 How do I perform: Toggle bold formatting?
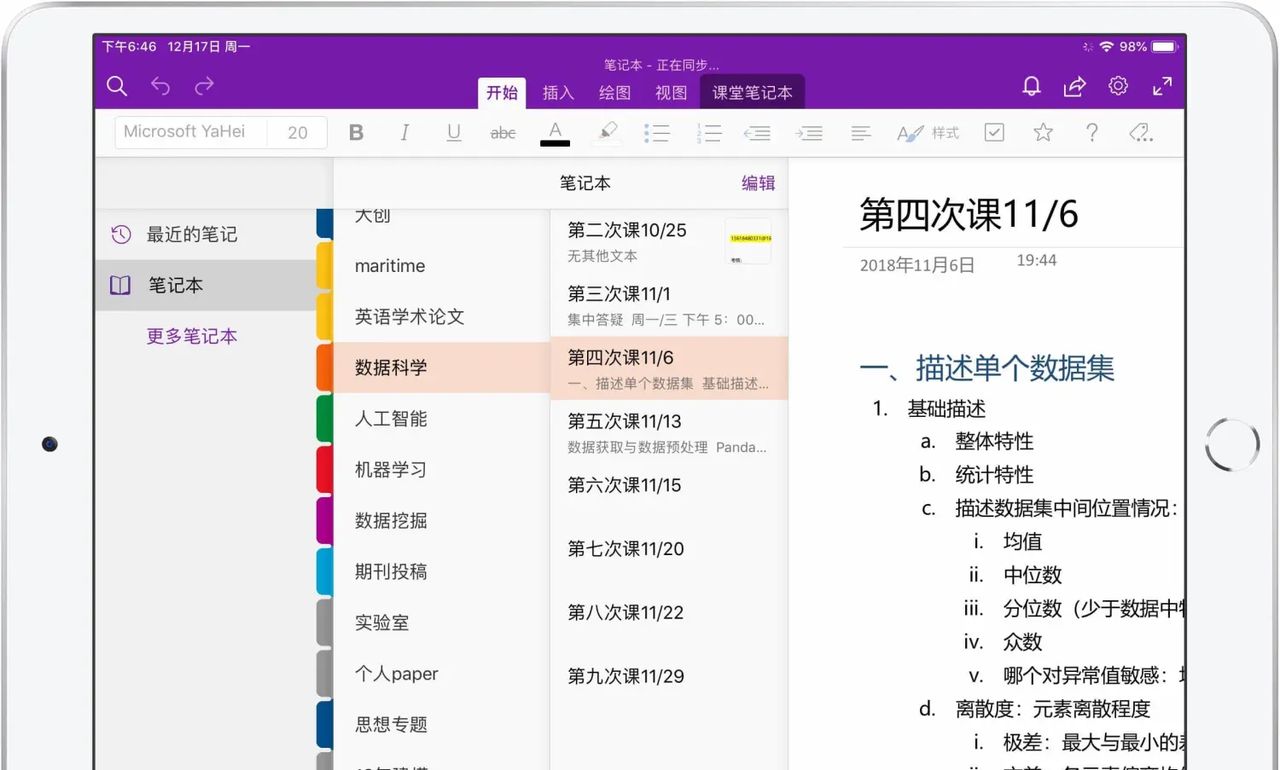(x=356, y=132)
